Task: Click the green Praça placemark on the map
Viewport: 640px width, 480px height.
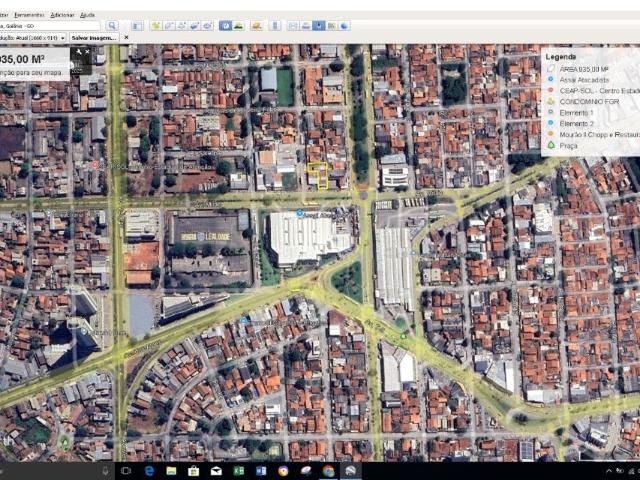Action: coord(403,336)
